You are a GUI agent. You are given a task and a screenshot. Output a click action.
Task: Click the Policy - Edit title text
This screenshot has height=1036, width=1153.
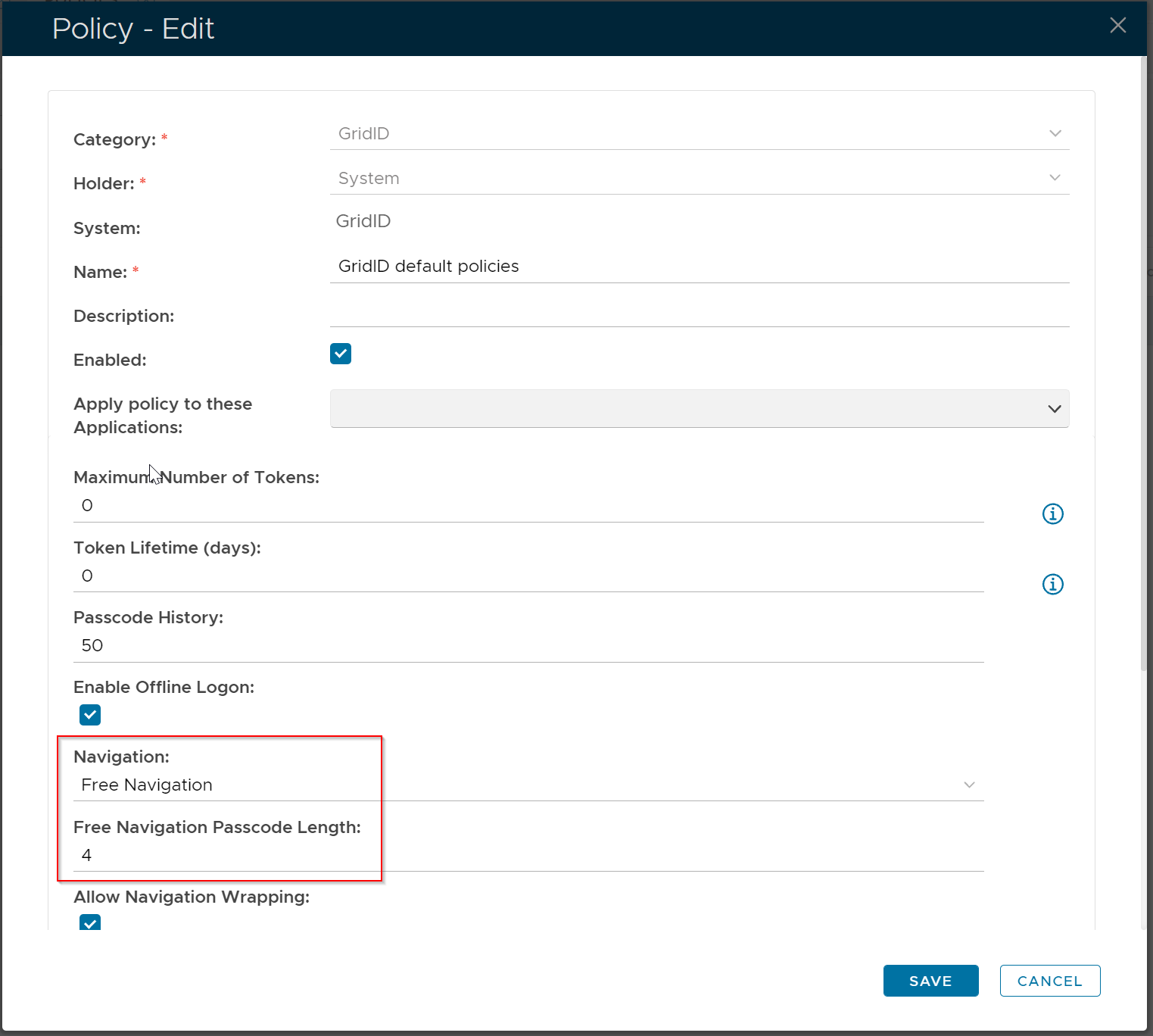coord(133,29)
